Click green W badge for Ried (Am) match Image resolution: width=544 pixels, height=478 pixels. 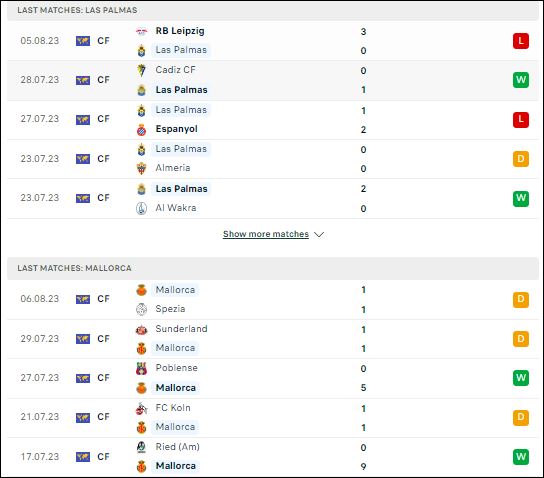(x=521, y=457)
